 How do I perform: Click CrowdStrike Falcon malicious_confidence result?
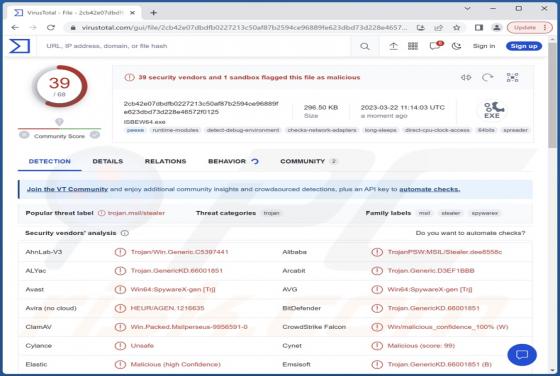[x=448, y=327]
